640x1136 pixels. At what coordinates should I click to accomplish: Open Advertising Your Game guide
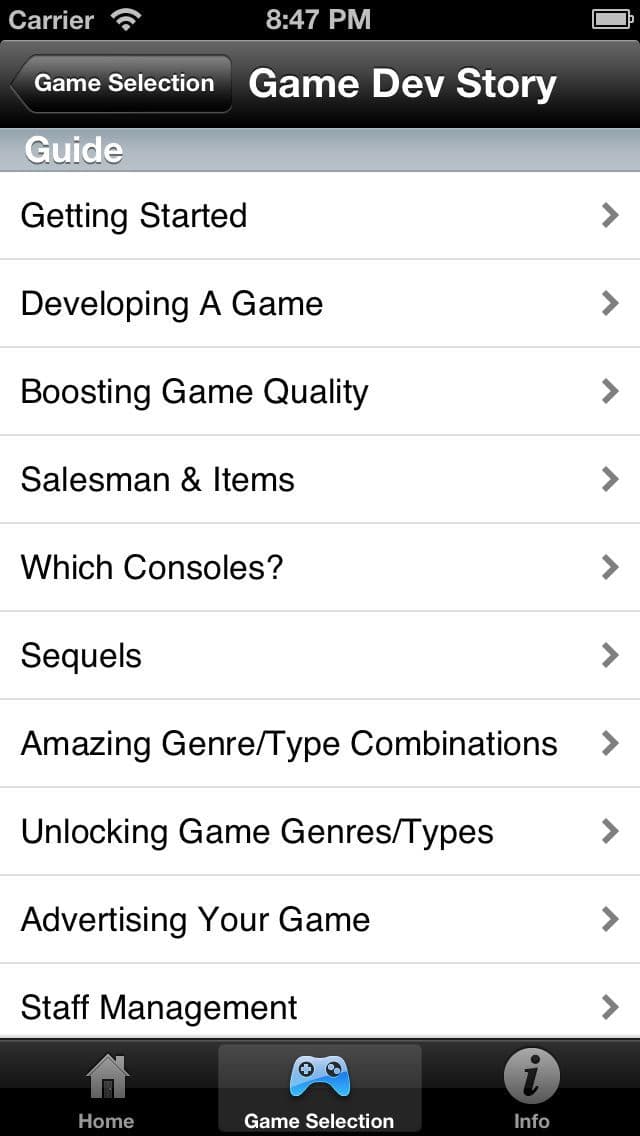320,919
